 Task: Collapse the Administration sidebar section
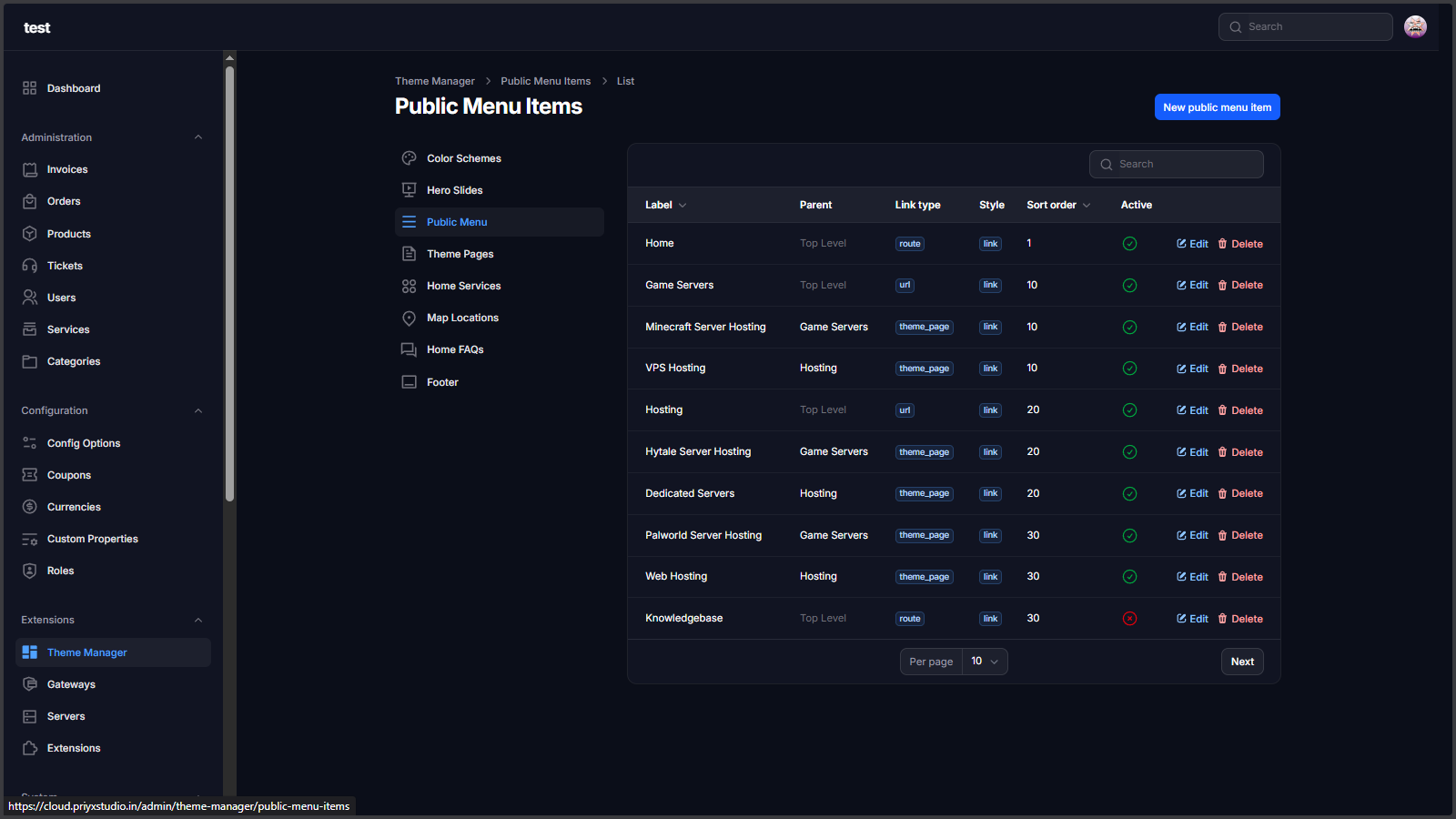click(198, 137)
